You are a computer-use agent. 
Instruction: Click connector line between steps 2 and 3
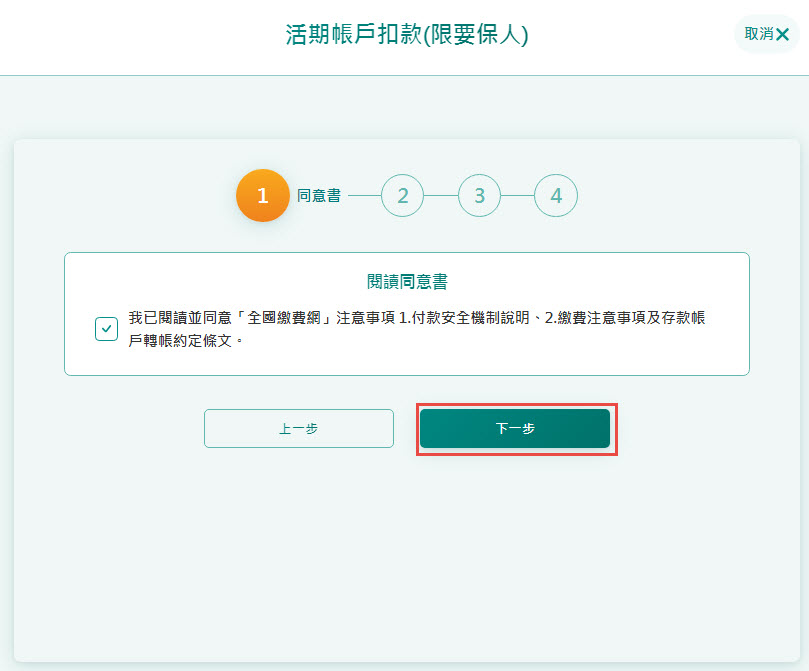point(441,195)
